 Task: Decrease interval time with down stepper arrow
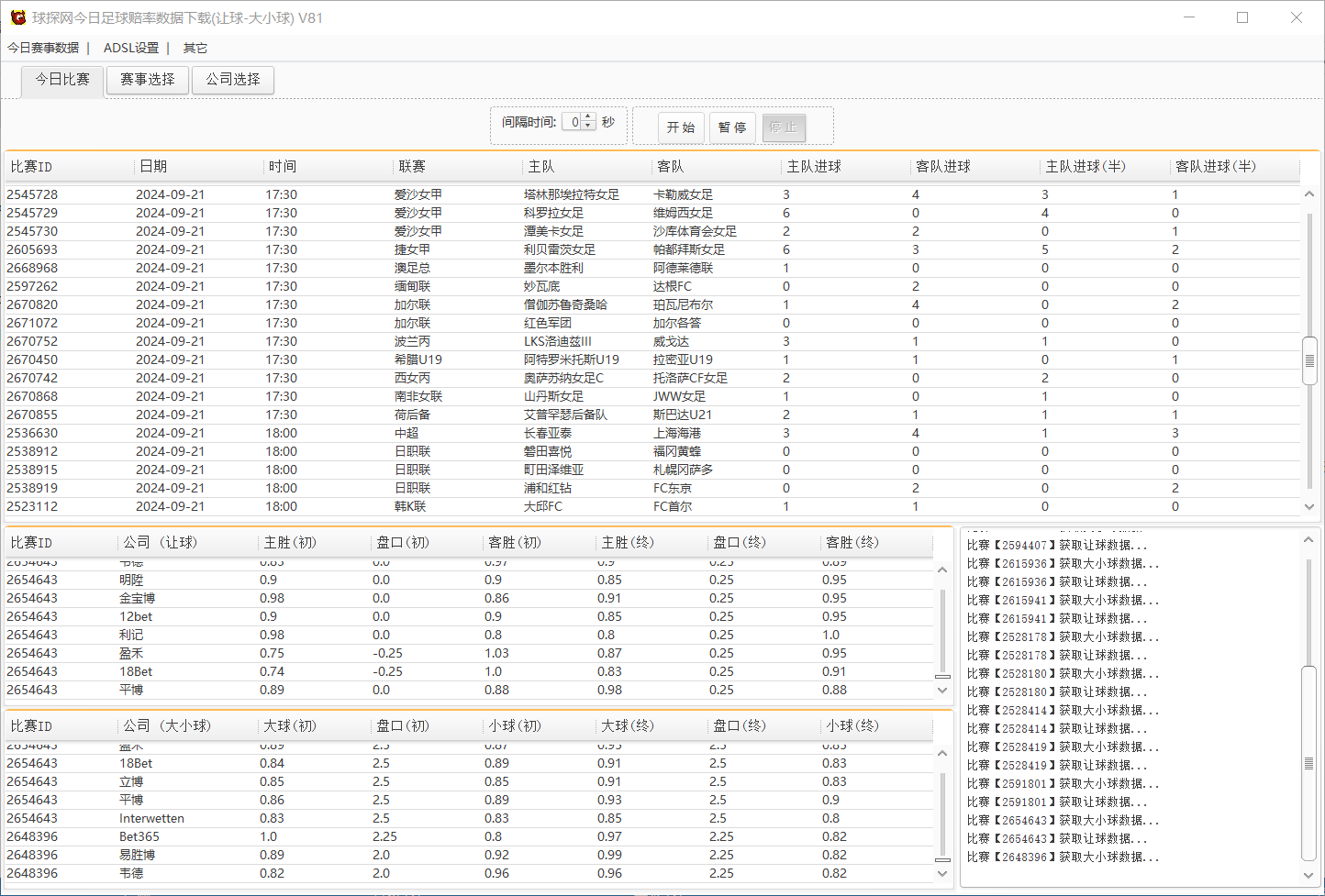coord(588,126)
